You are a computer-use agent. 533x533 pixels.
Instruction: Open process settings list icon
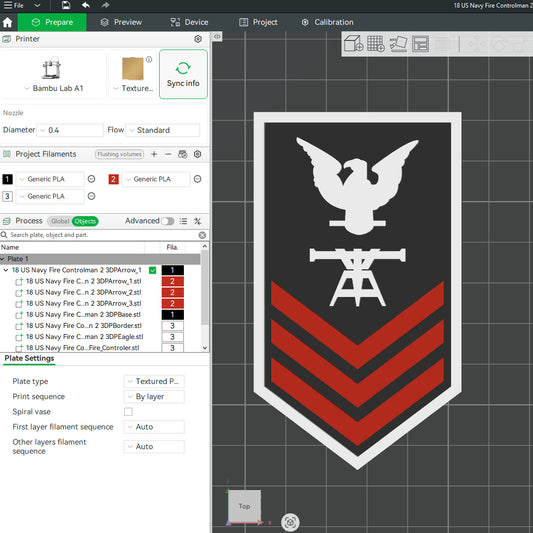coord(183,221)
